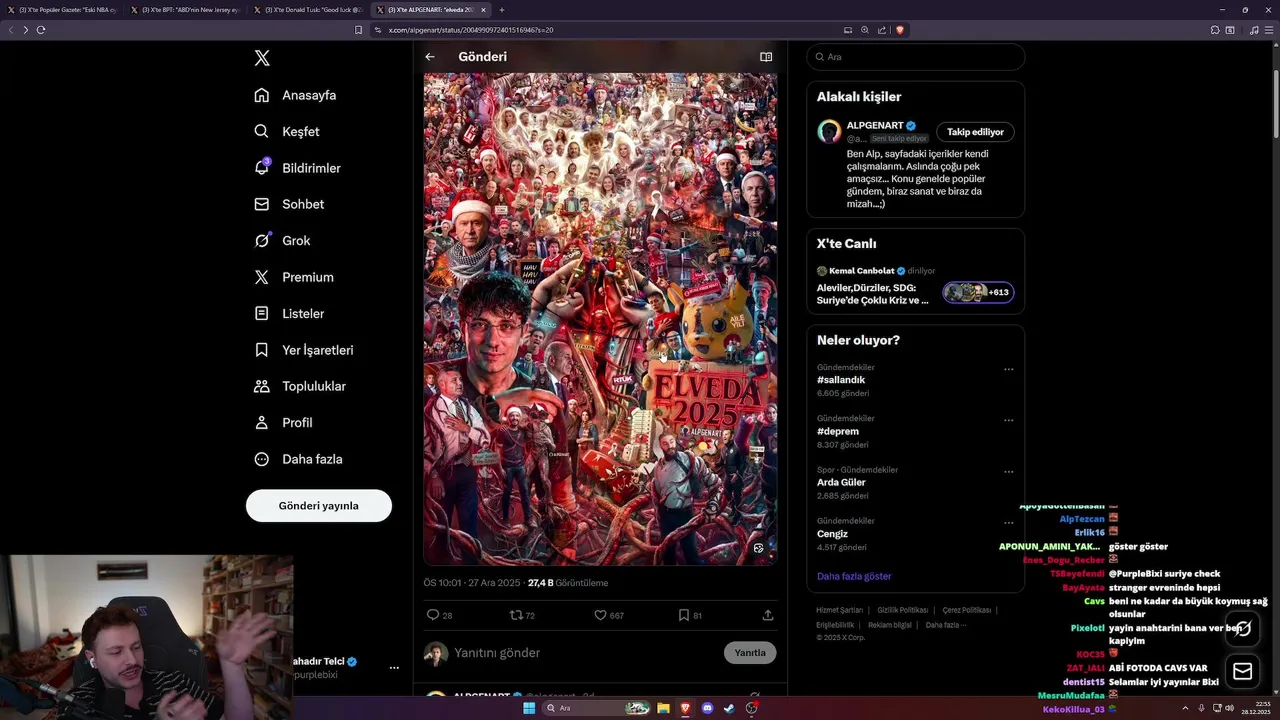Click the Yanıtla button
This screenshot has width=1280, height=720.
coord(750,653)
